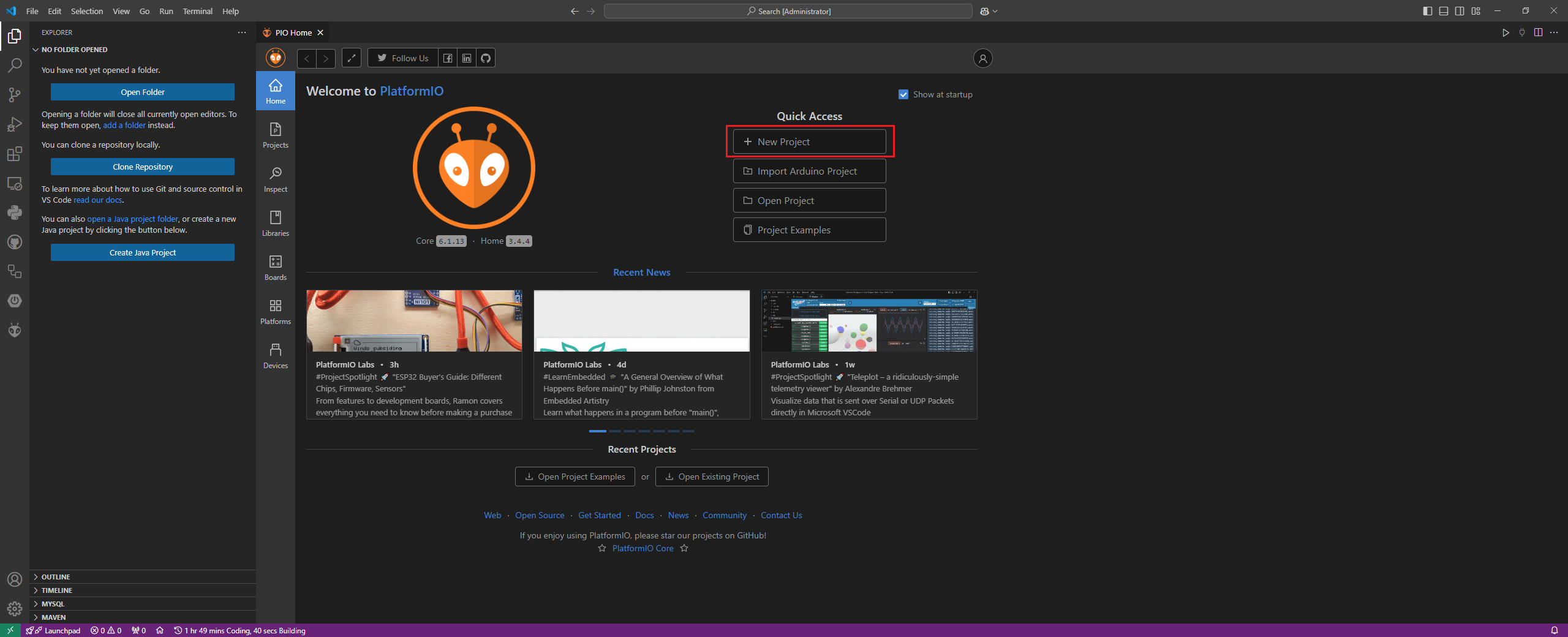Open the Get Started link
The image size is (1568, 637).
tap(600, 515)
